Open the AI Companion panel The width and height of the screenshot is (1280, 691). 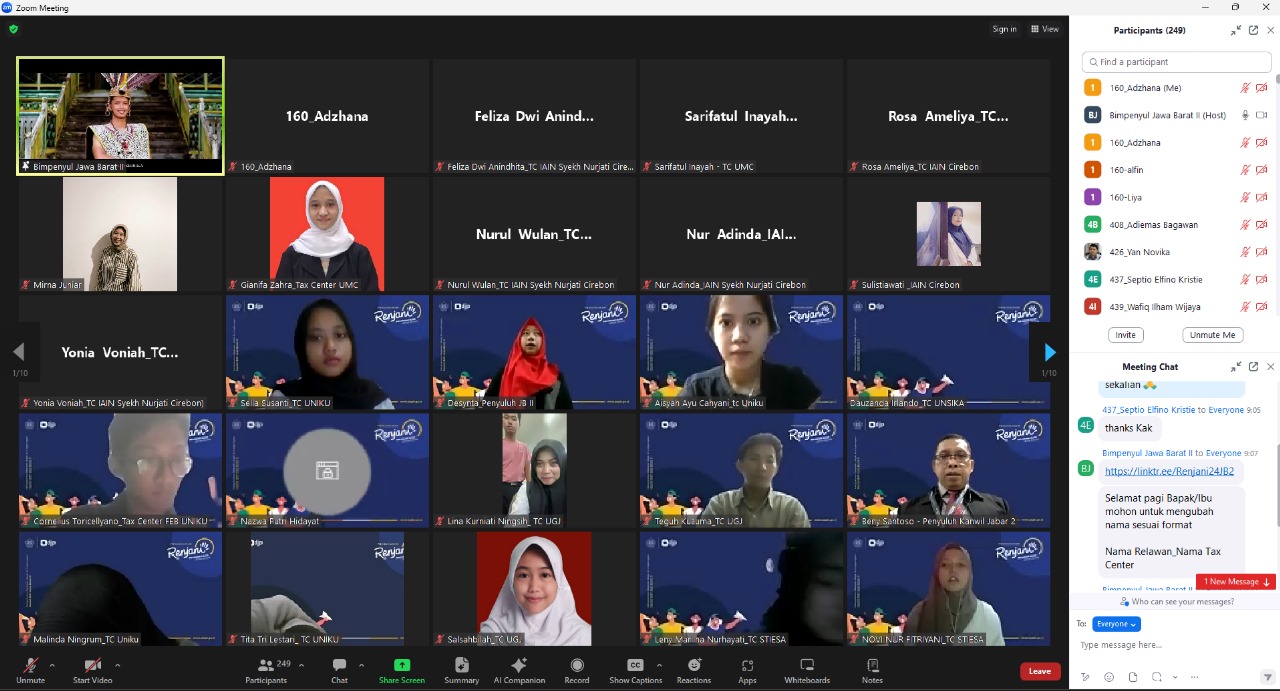519,670
